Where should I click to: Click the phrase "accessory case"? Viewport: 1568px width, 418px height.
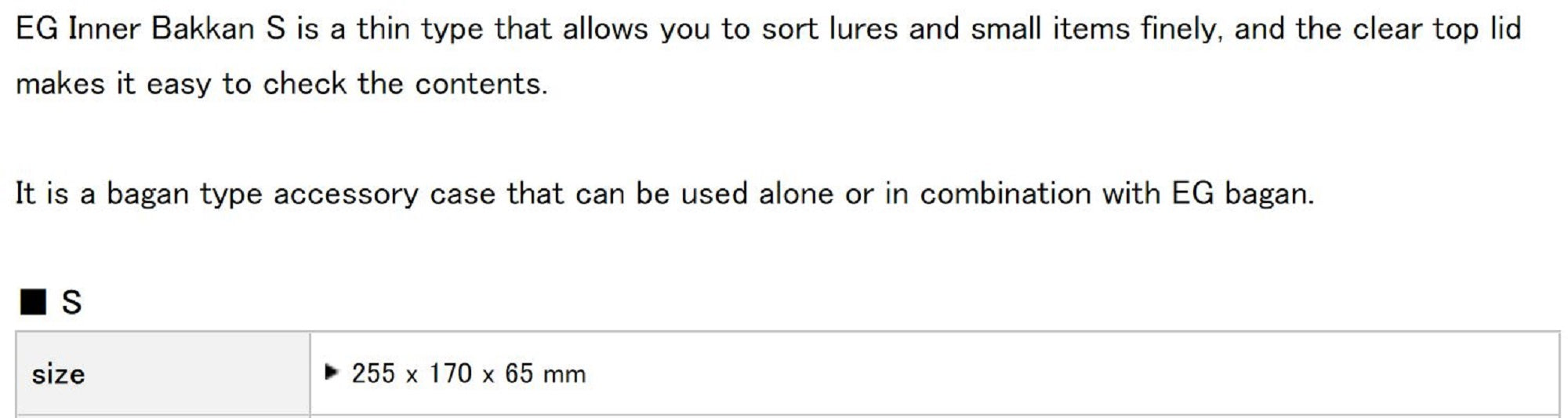[384, 194]
